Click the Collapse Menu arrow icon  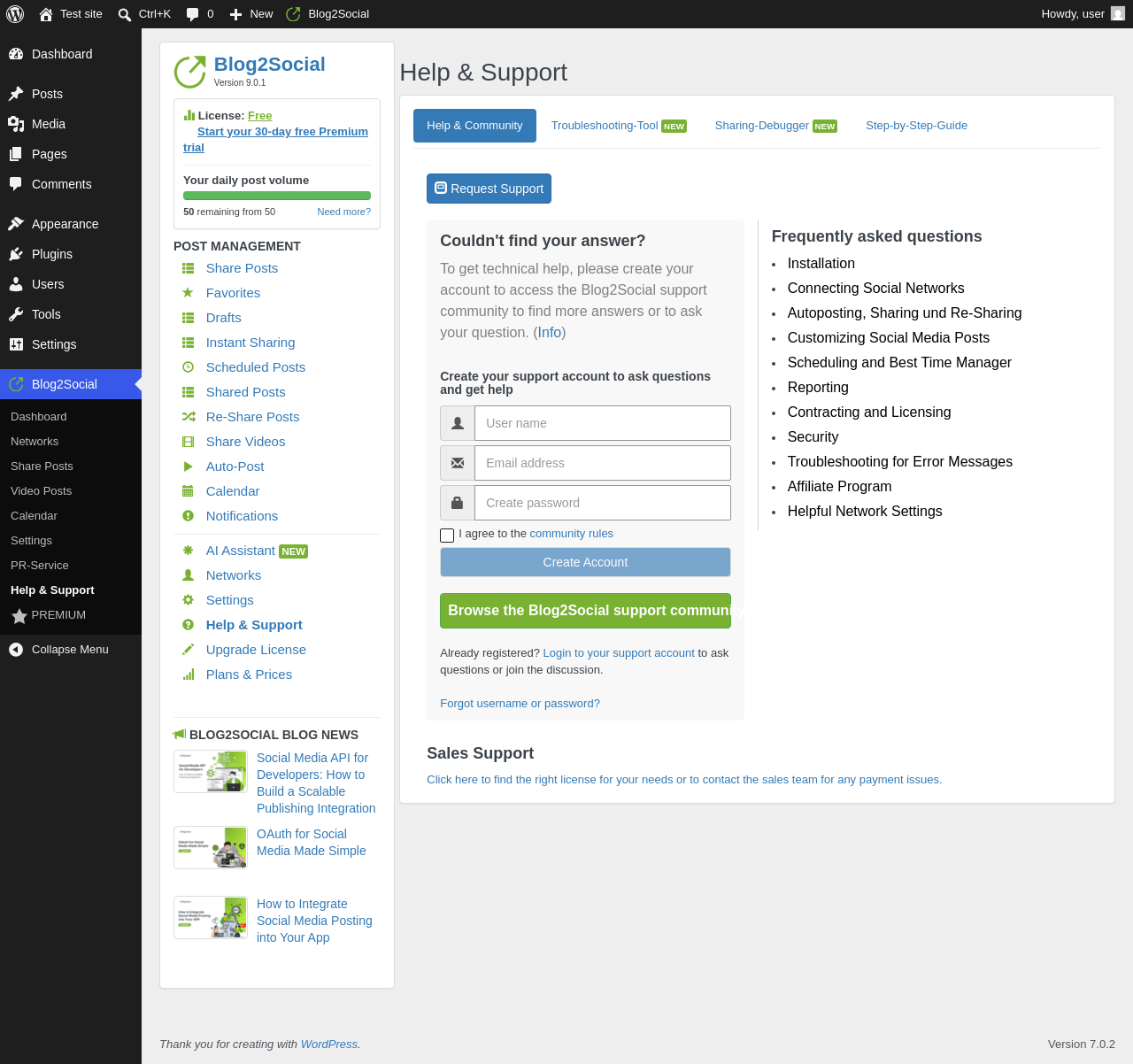click(16, 650)
